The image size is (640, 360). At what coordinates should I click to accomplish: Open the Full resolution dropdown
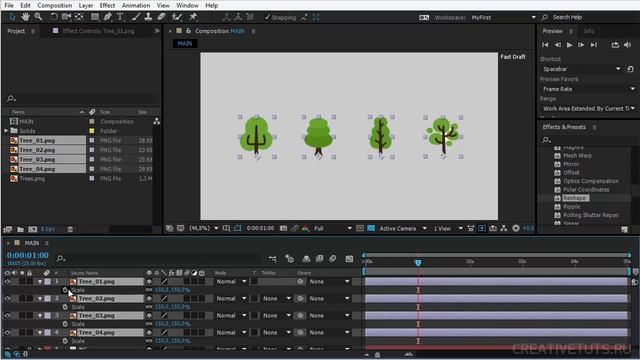coord(333,228)
